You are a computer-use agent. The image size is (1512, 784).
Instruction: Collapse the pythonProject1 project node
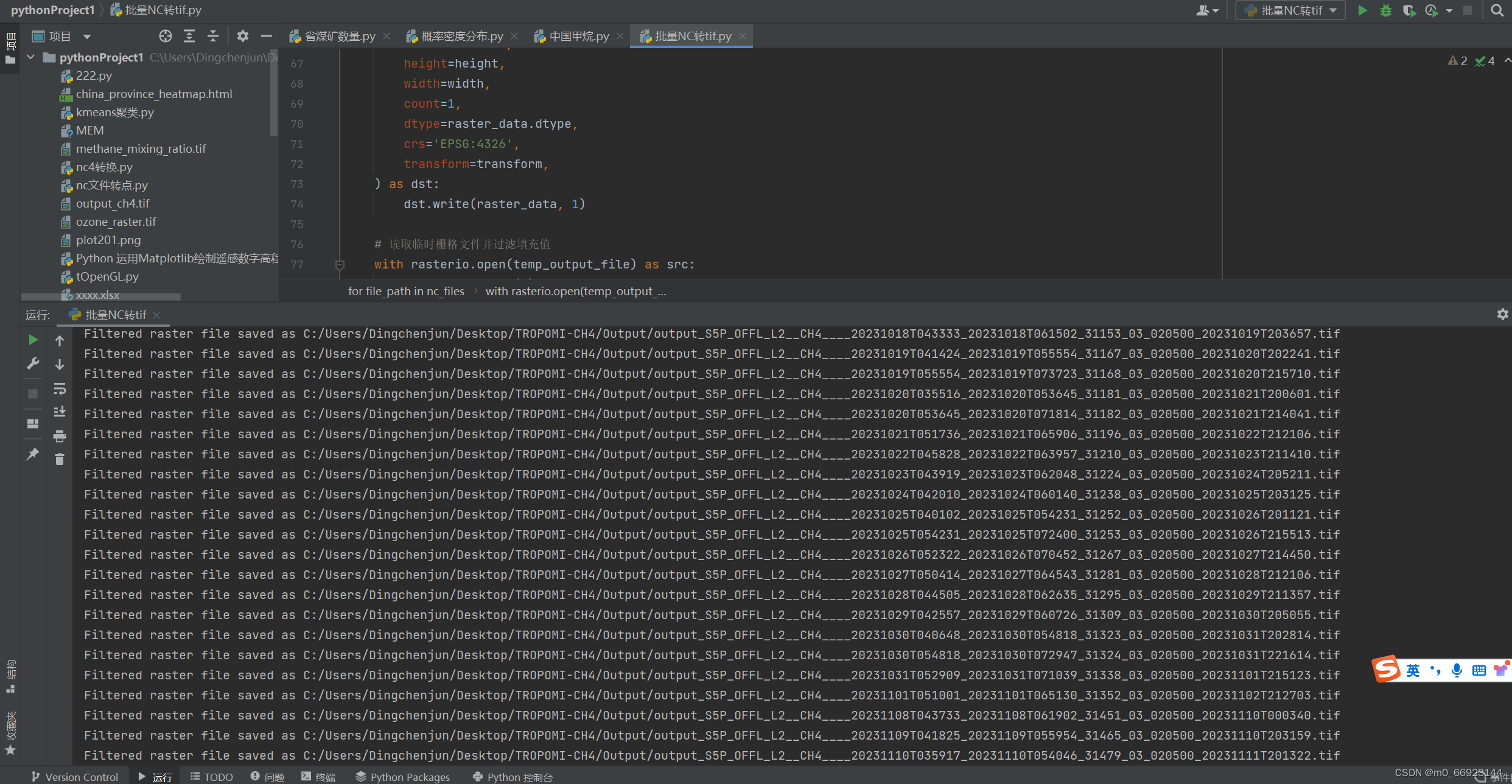30,57
